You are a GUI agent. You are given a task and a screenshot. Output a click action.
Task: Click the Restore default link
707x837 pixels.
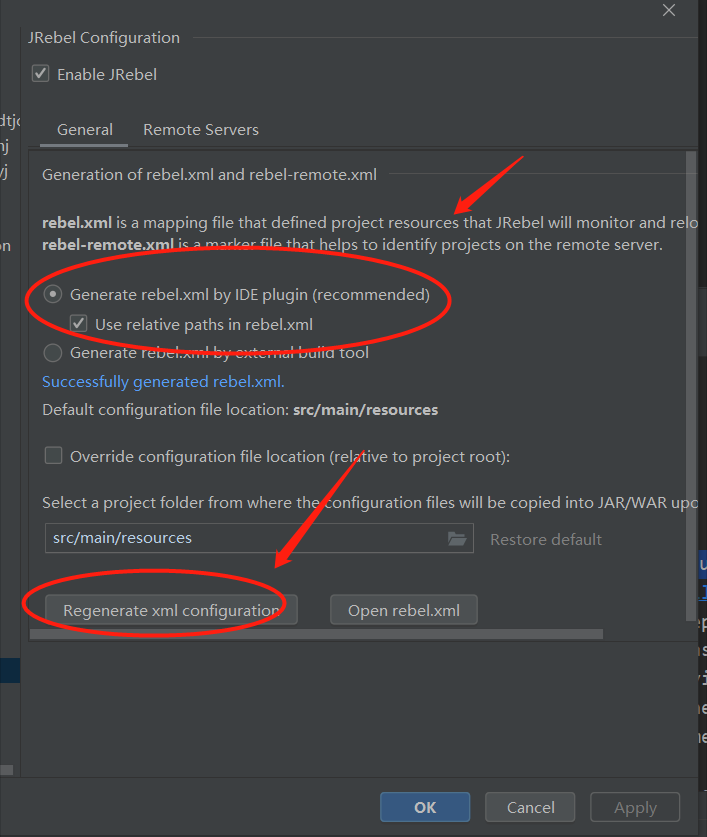point(545,539)
